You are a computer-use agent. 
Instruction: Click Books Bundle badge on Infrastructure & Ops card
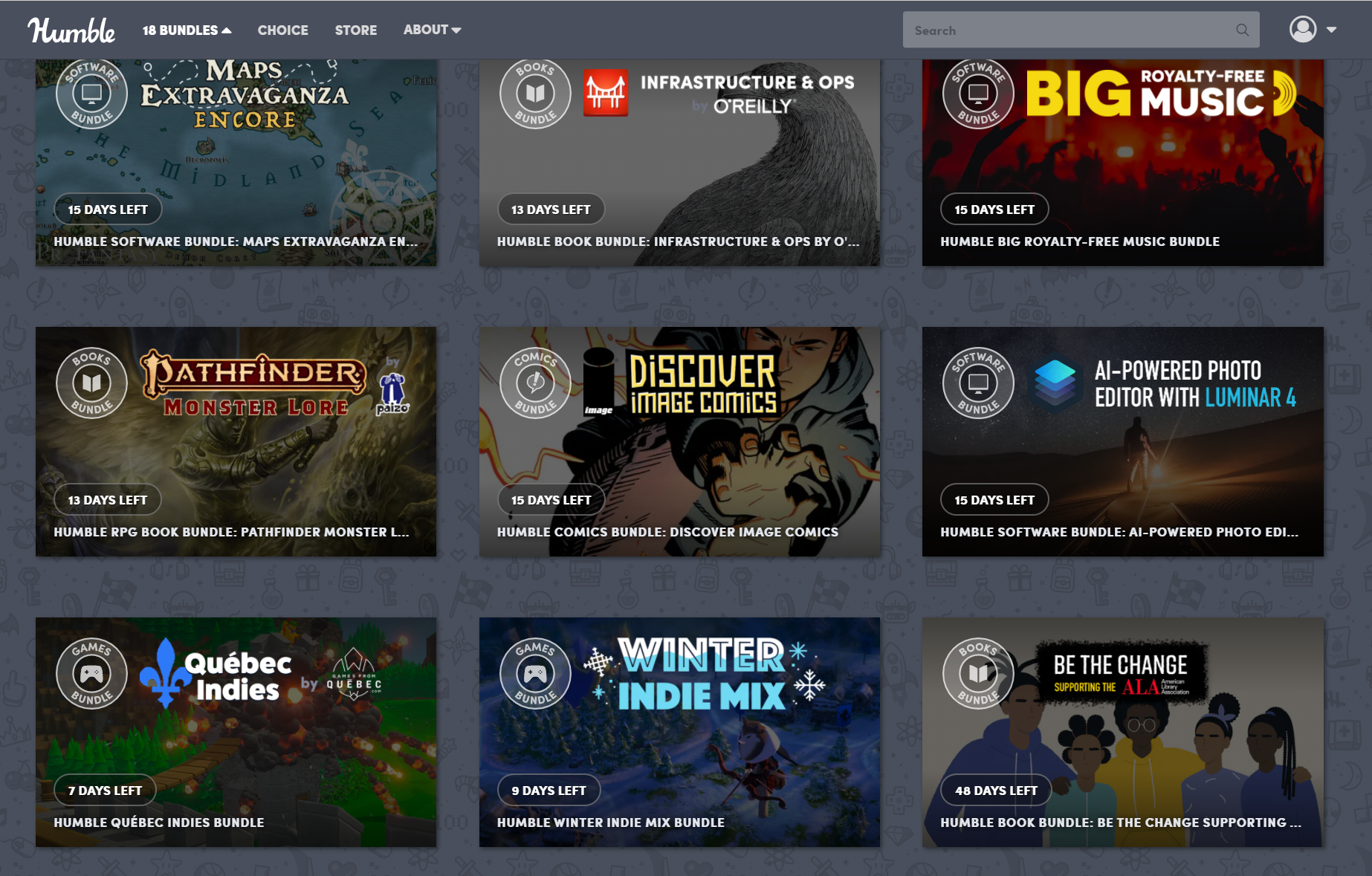pos(535,93)
